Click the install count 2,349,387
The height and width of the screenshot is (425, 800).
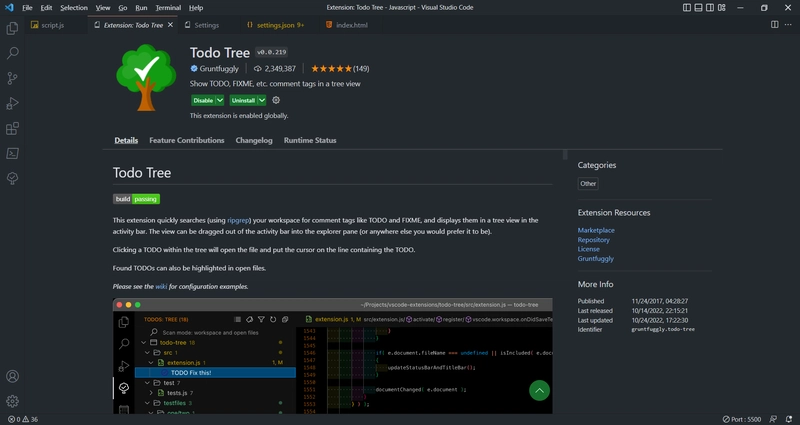pos(275,68)
